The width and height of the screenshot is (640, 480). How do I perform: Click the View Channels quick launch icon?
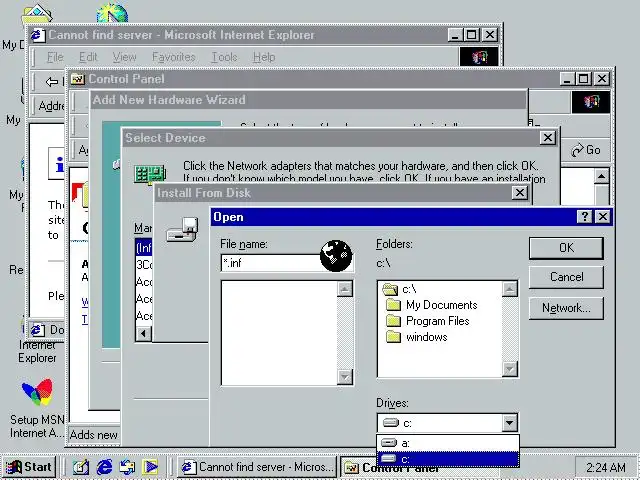coord(150,467)
